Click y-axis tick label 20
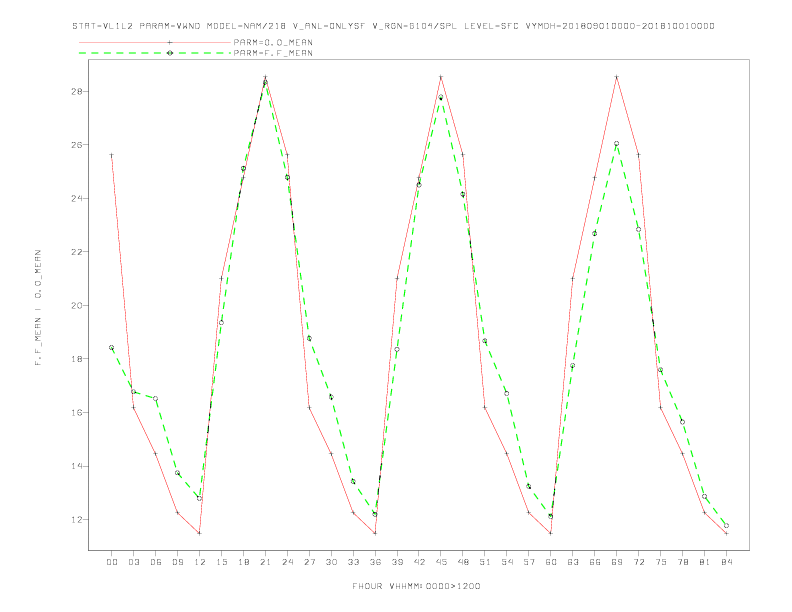This screenshot has width=792, height=612. pyautogui.click(x=77, y=305)
